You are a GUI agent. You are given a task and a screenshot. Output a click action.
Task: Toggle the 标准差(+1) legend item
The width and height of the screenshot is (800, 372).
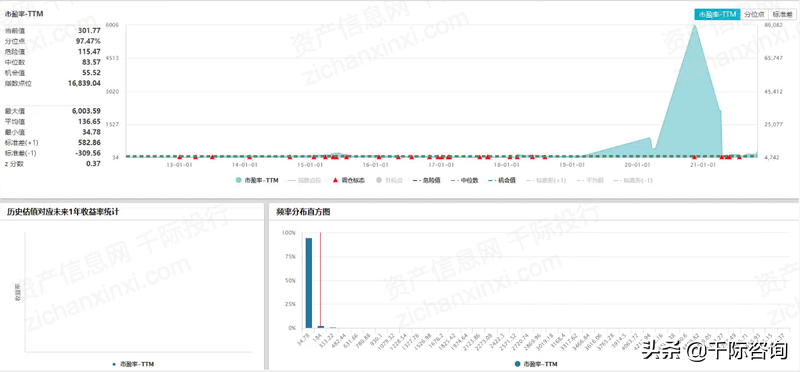pos(546,181)
